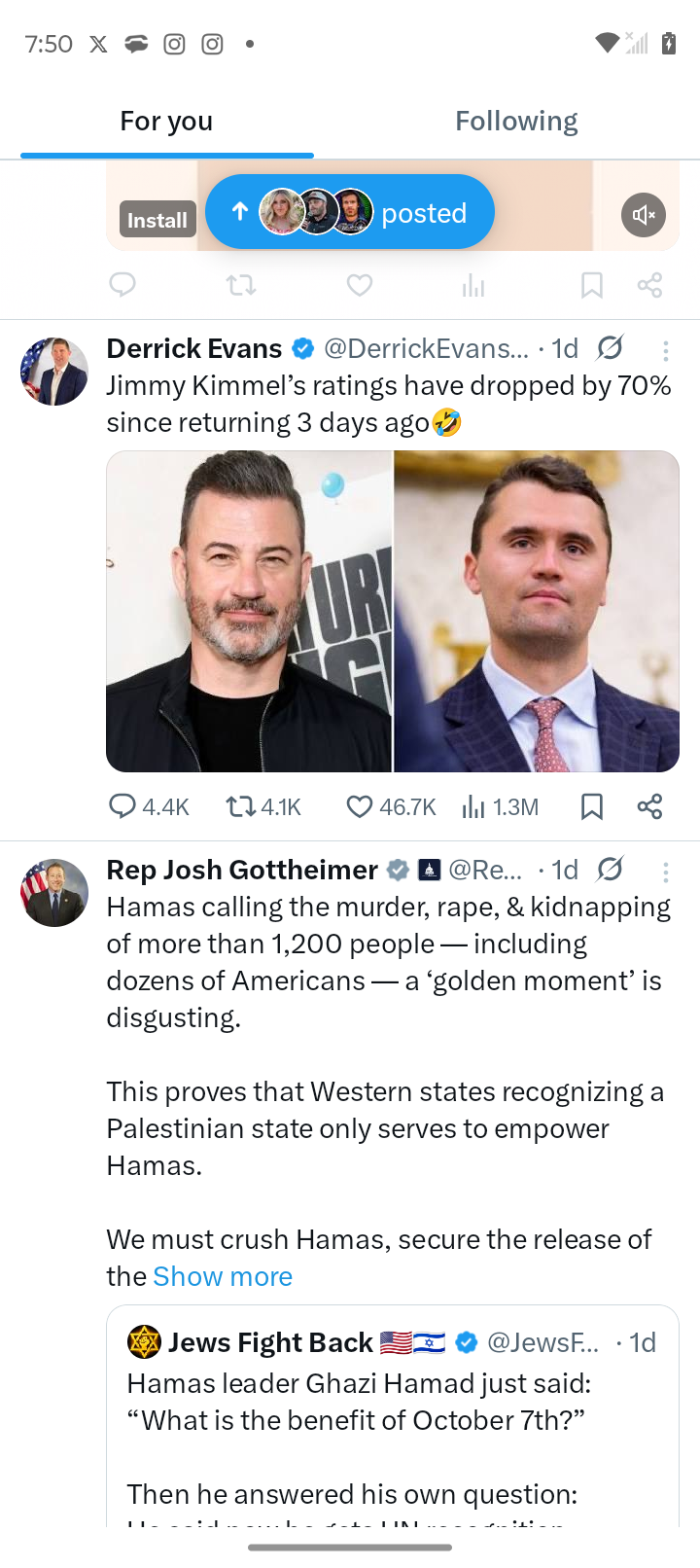The image size is (700, 1568).
Task: Unmute the promoted video ad
Action: [643, 215]
